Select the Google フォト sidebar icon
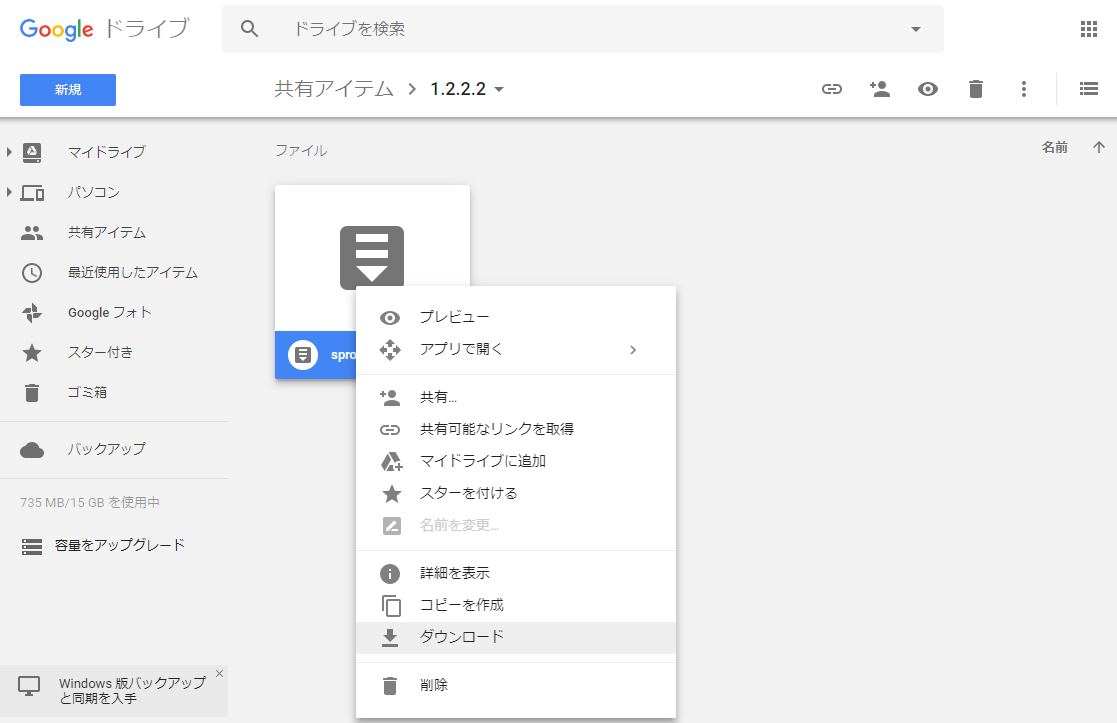Screen dimensions: 1117x723 tap(29, 312)
